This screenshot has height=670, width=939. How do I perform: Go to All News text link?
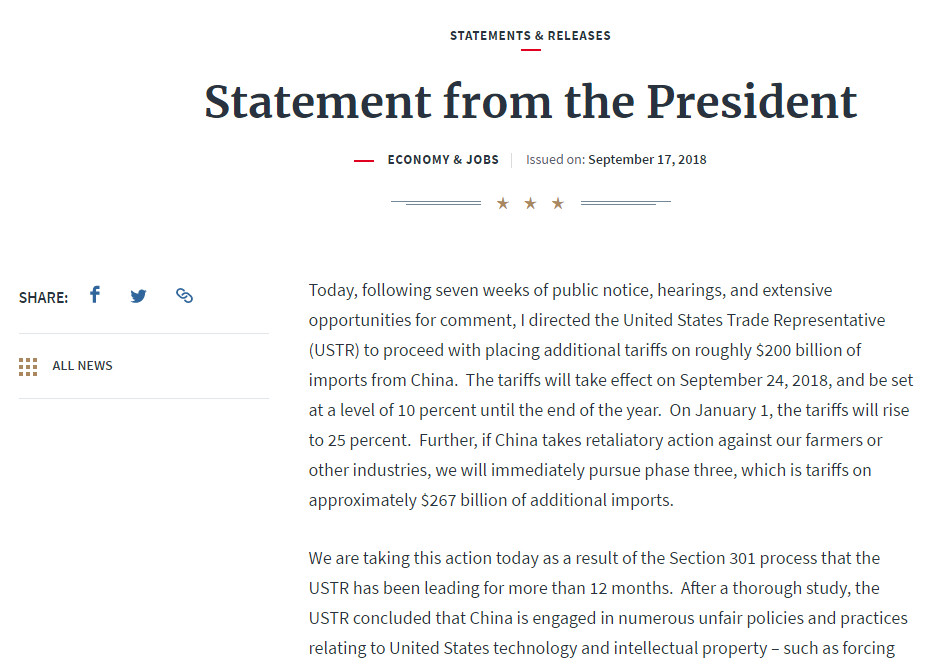tap(82, 366)
